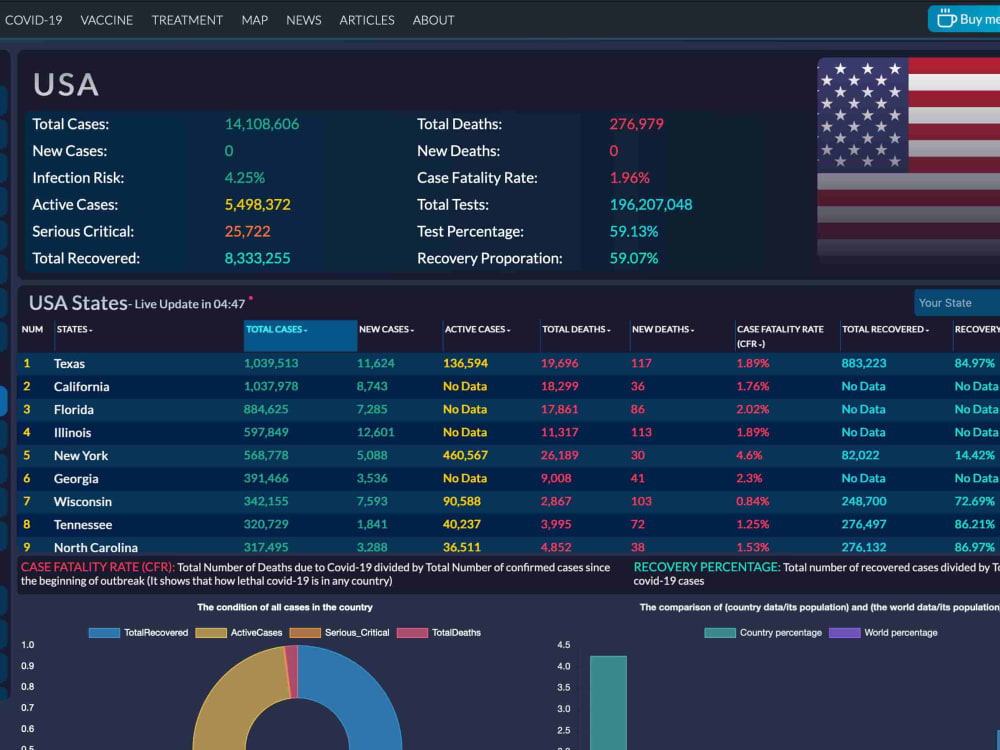Toggle TotalDeaths legend swatch in chart
Viewport: 1000px width, 750px height.
pos(412,633)
